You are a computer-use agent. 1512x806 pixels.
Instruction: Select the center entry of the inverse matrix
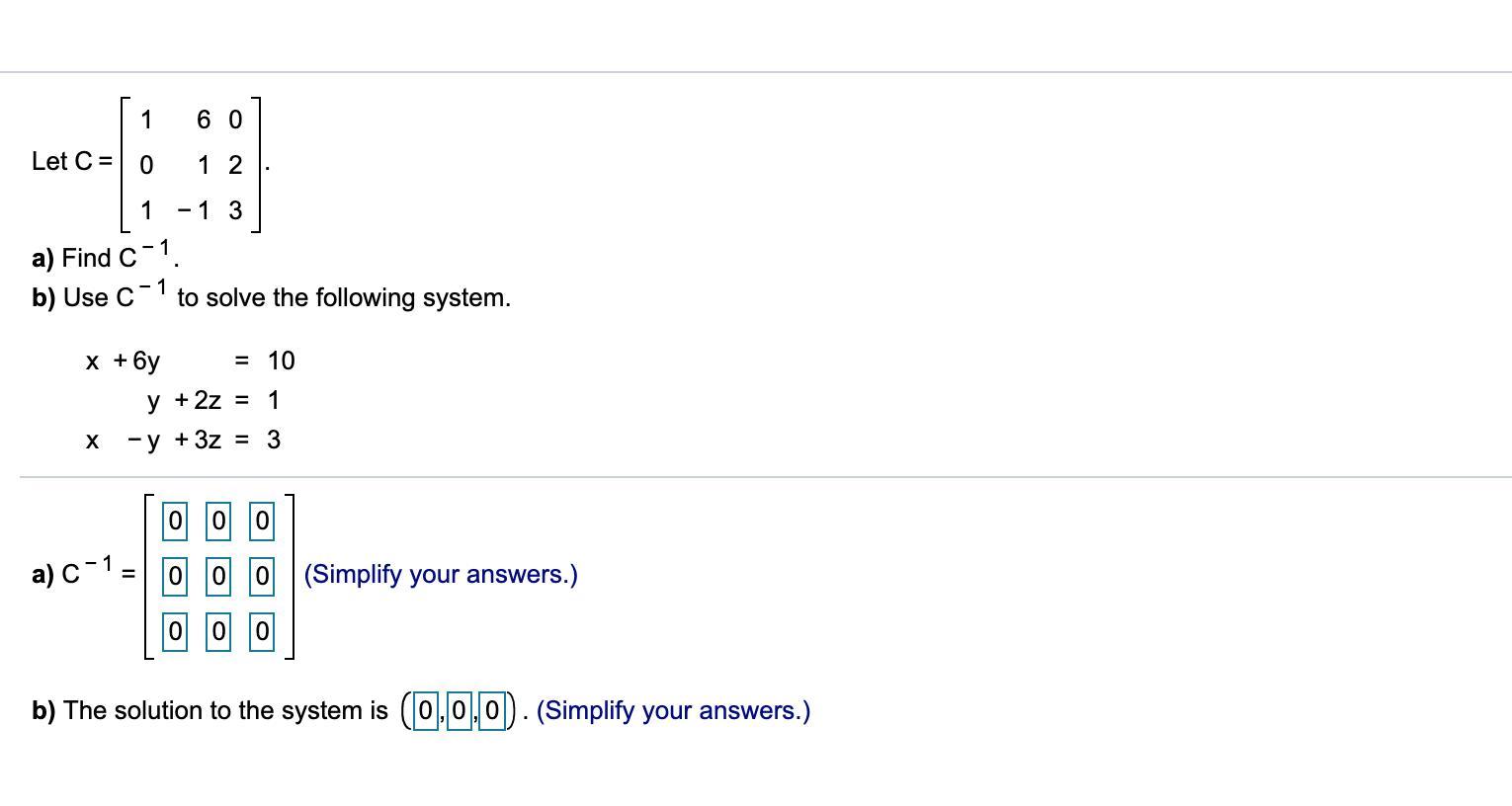[x=218, y=575]
